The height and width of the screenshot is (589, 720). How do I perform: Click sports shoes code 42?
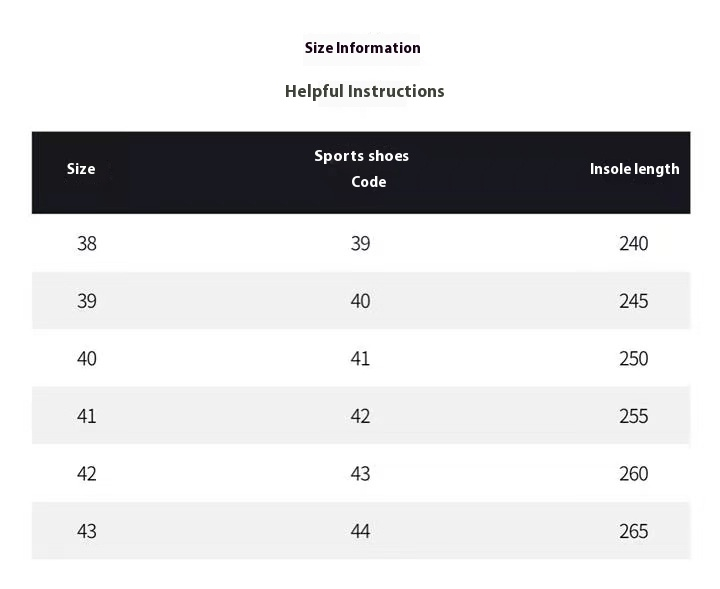(x=360, y=416)
